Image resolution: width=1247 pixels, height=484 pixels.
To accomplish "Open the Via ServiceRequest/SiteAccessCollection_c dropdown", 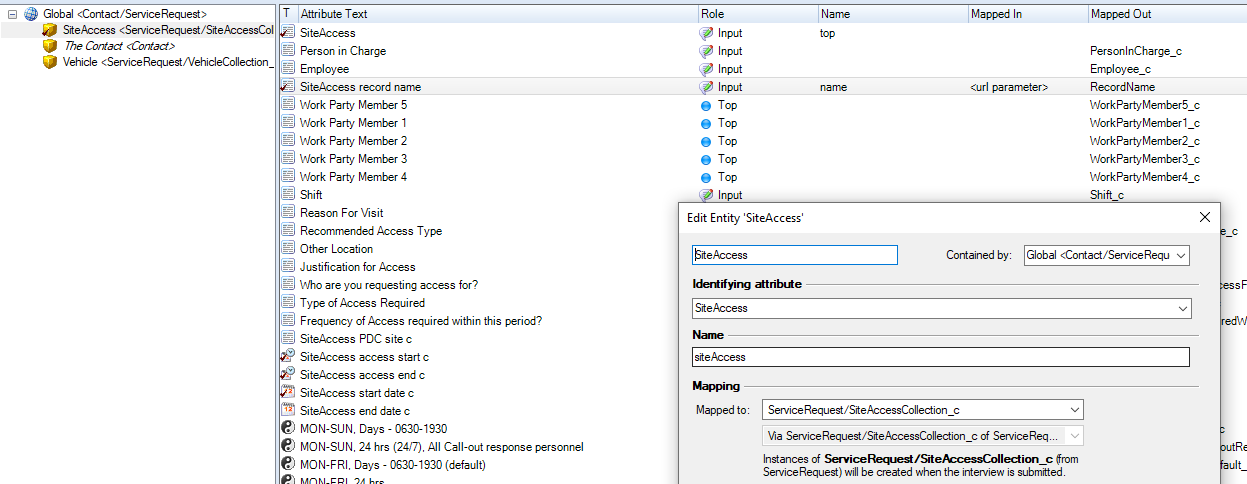I will coord(1074,436).
